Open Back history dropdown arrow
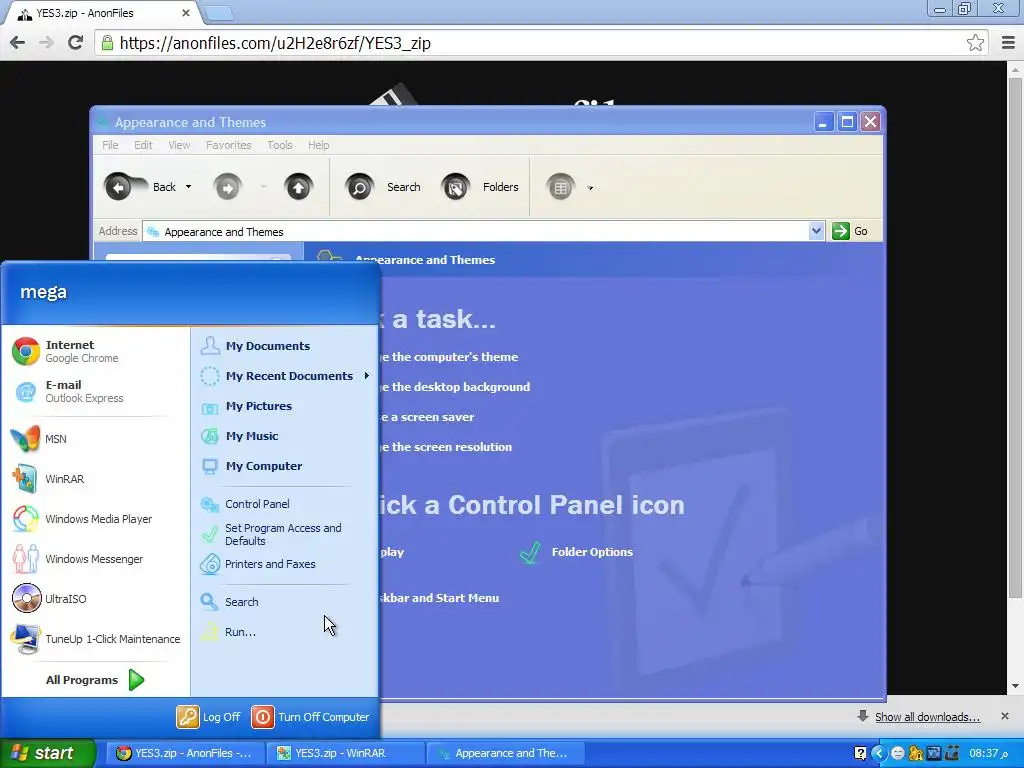Image resolution: width=1024 pixels, height=768 pixels. pyautogui.click(x=189, y=187)
